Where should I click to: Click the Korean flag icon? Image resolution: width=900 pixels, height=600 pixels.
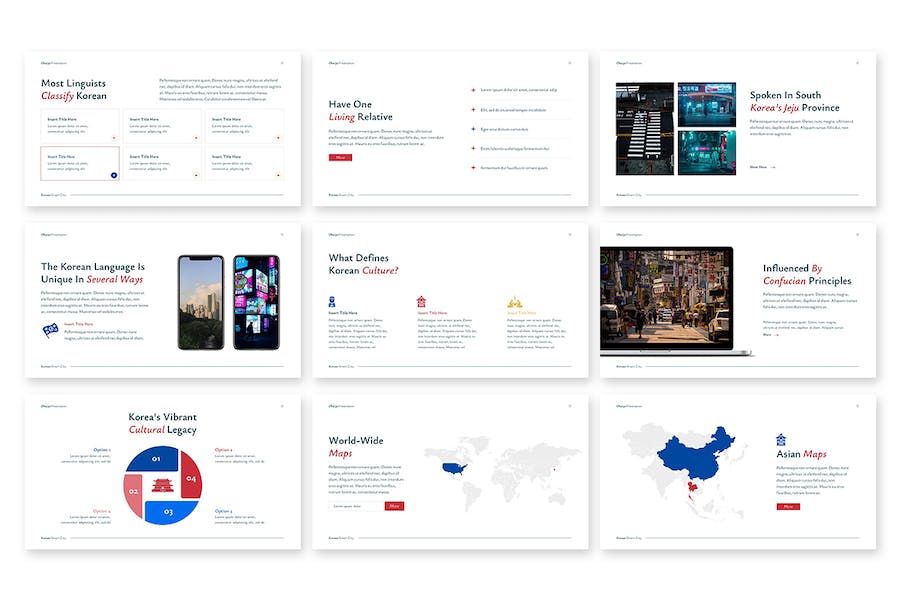[50, 329]
